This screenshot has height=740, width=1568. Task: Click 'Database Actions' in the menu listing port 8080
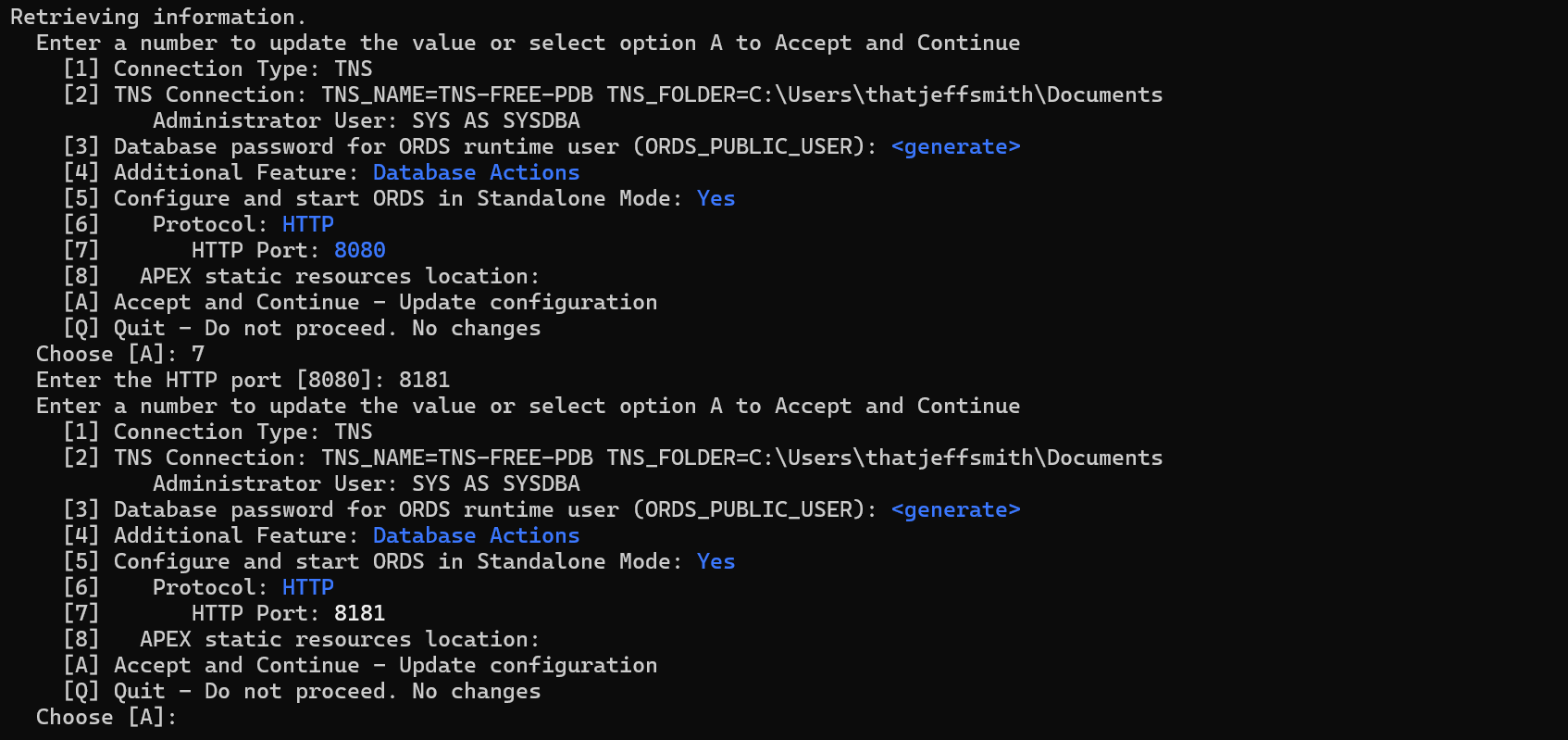pos(477,172)
